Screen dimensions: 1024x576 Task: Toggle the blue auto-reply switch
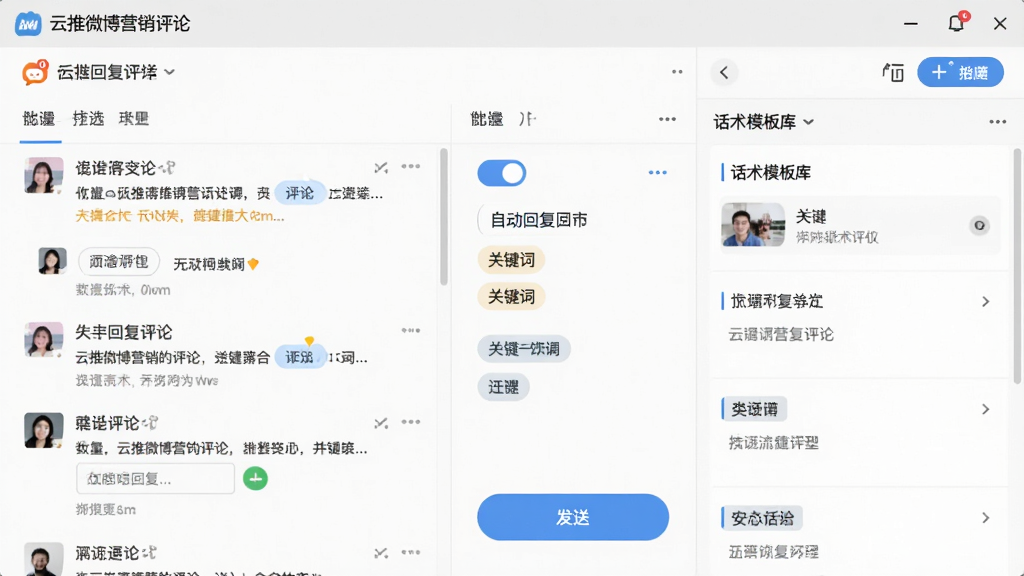point(502,173)
